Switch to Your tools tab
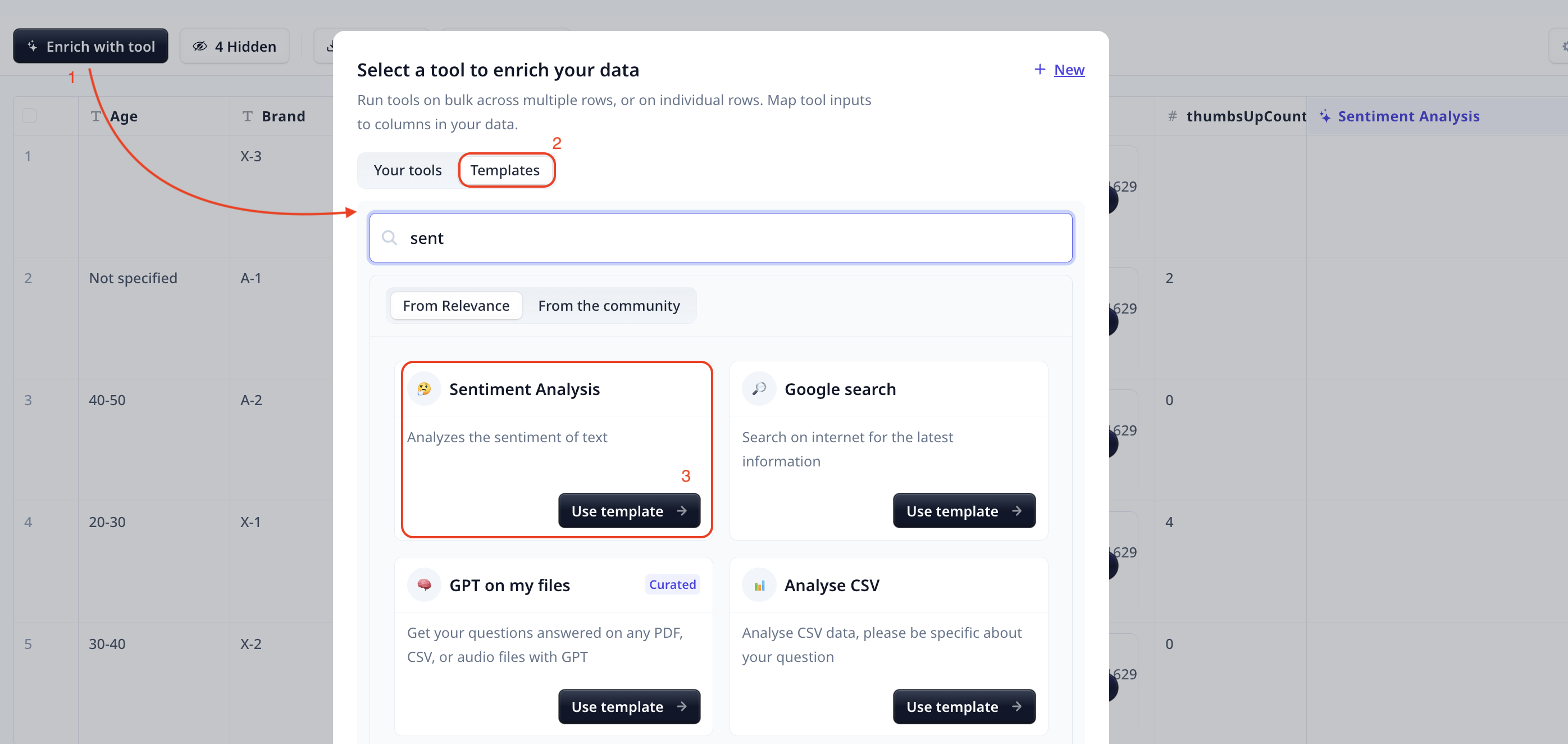 point(408,170)
